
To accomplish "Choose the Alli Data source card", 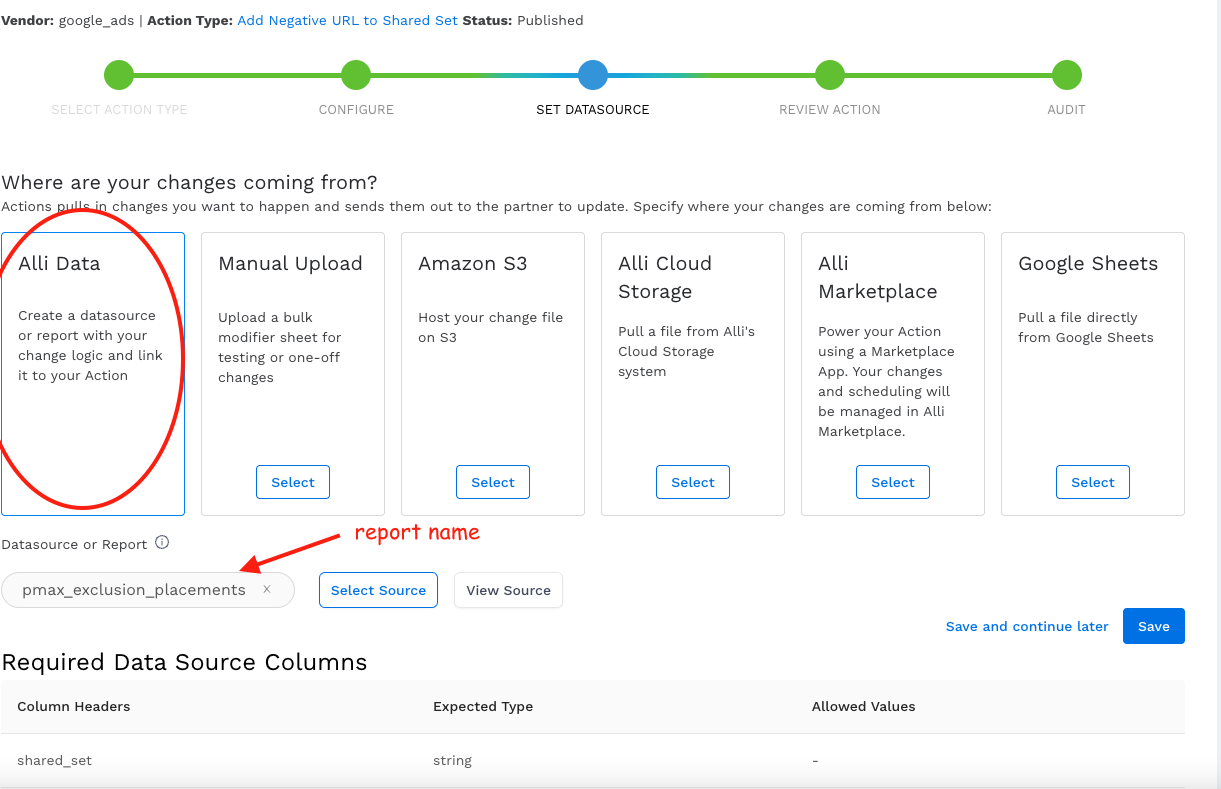I will [x=93, y=373].
